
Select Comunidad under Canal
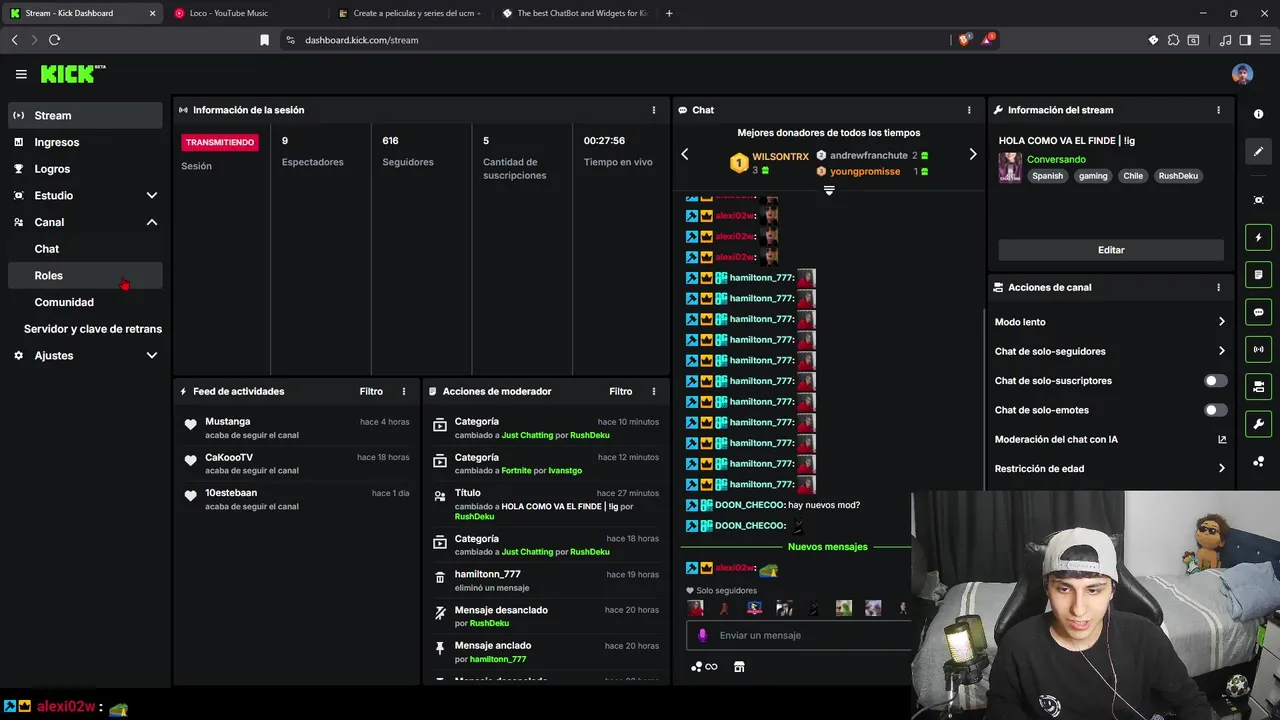click(x=85, y=302)
